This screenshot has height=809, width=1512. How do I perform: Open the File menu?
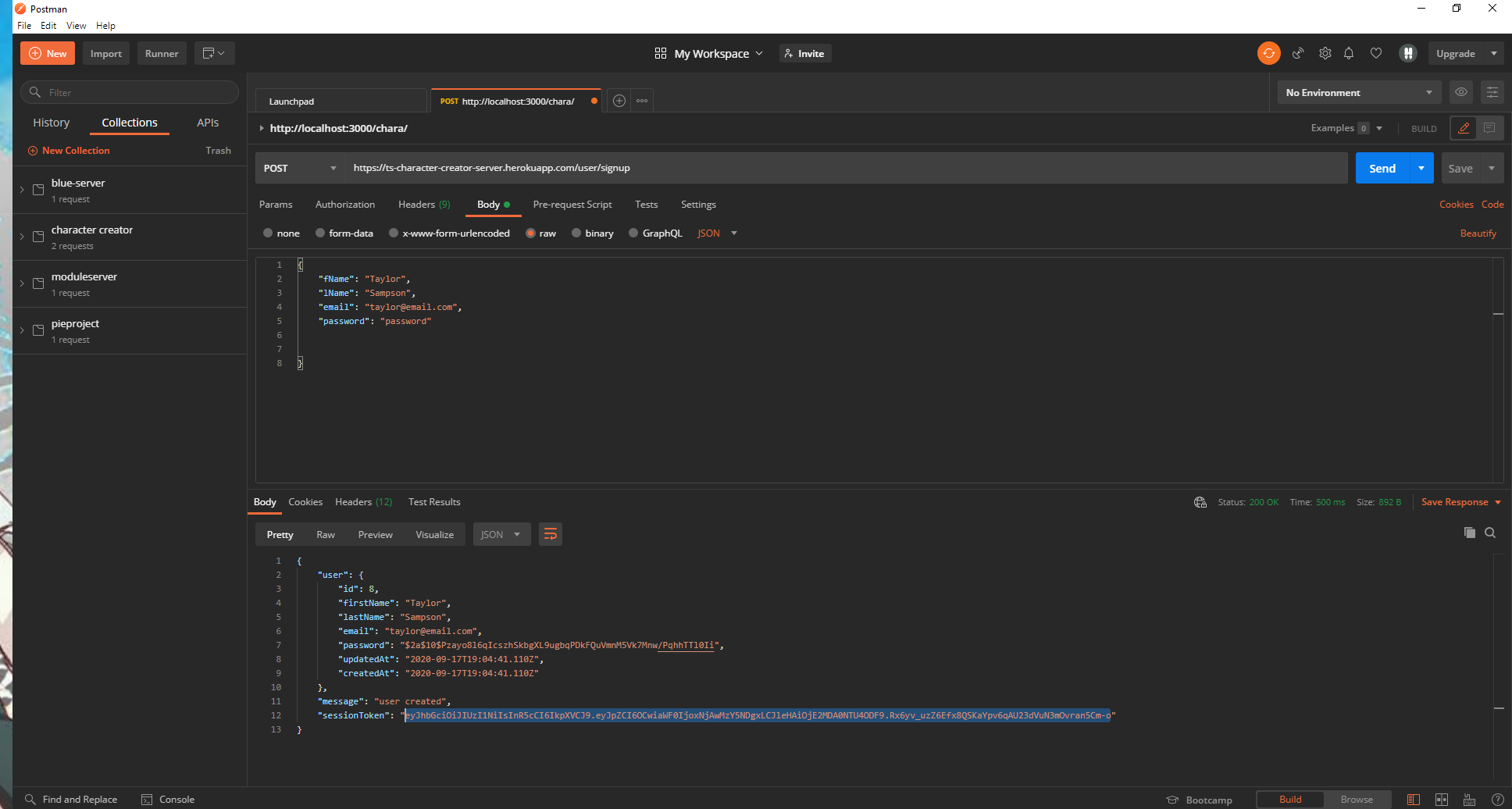click(x=24, y=25)
